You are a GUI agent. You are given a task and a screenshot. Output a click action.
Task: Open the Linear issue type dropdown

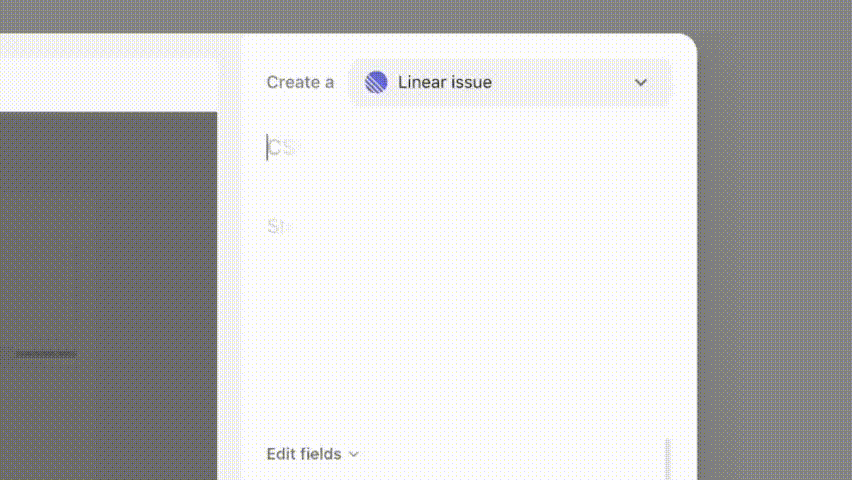pos(510,83)
